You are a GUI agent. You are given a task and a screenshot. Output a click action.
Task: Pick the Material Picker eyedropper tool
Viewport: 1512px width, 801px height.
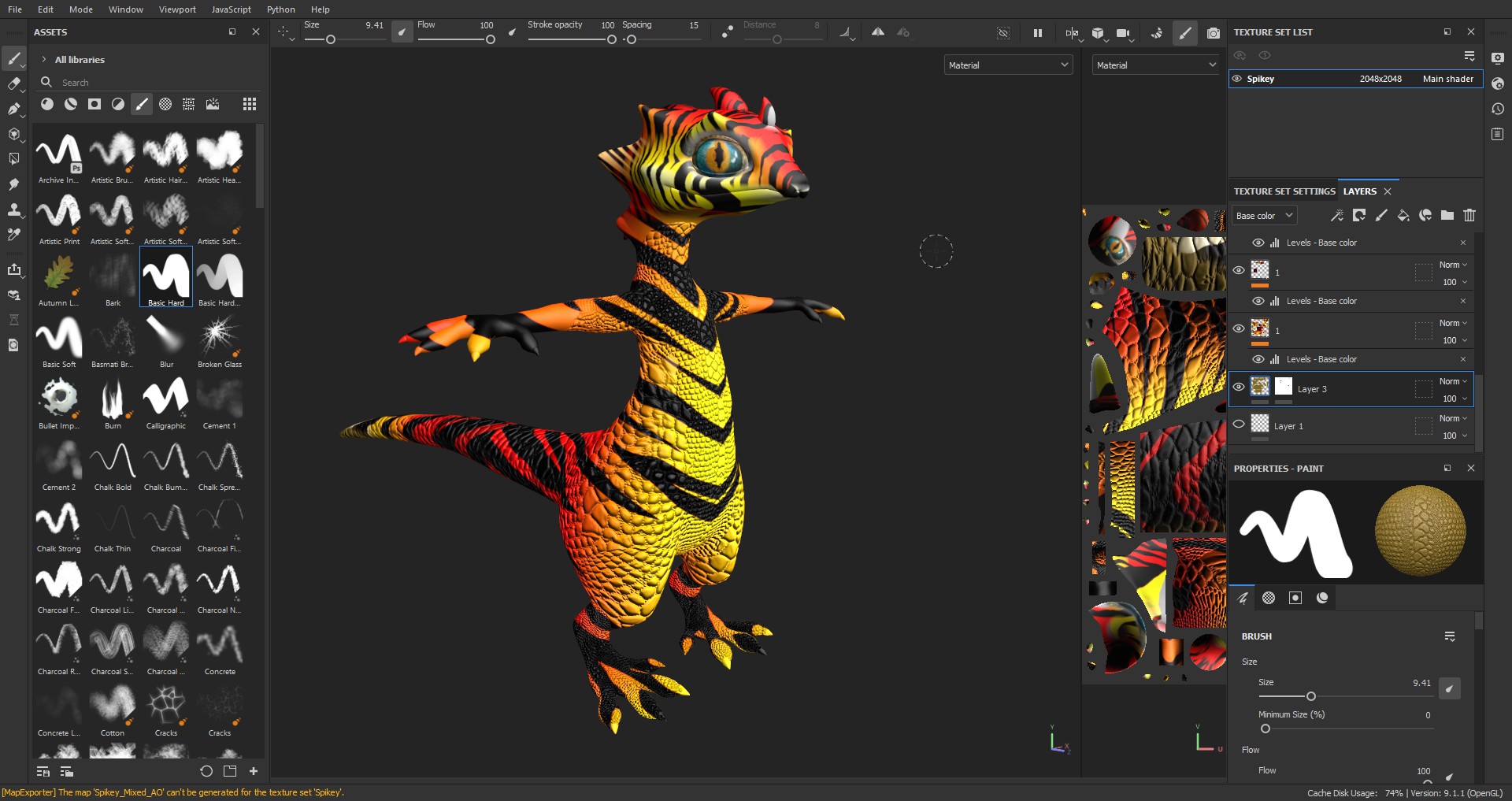[x=13, y=235]
